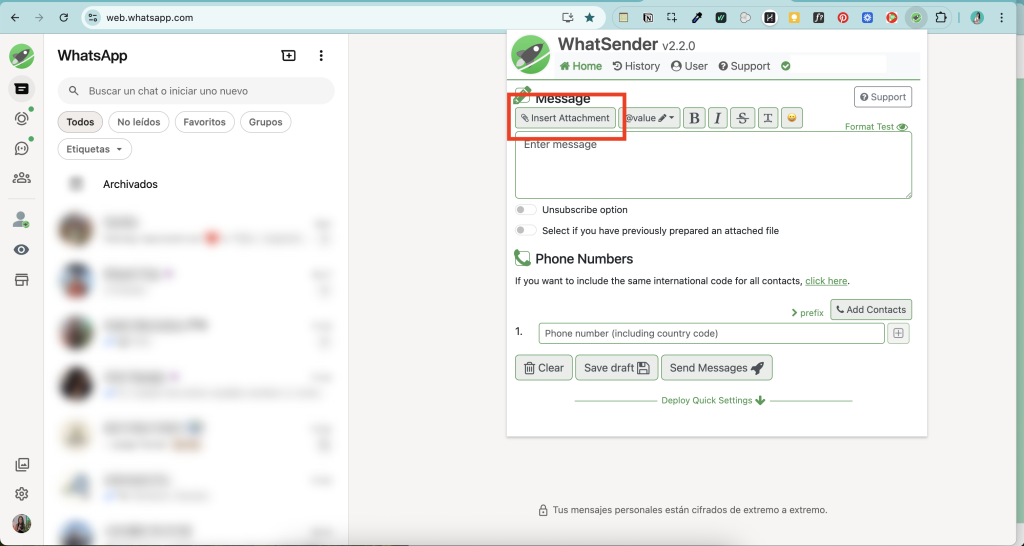Toggle strikethrough text formatting

point(742,118)
